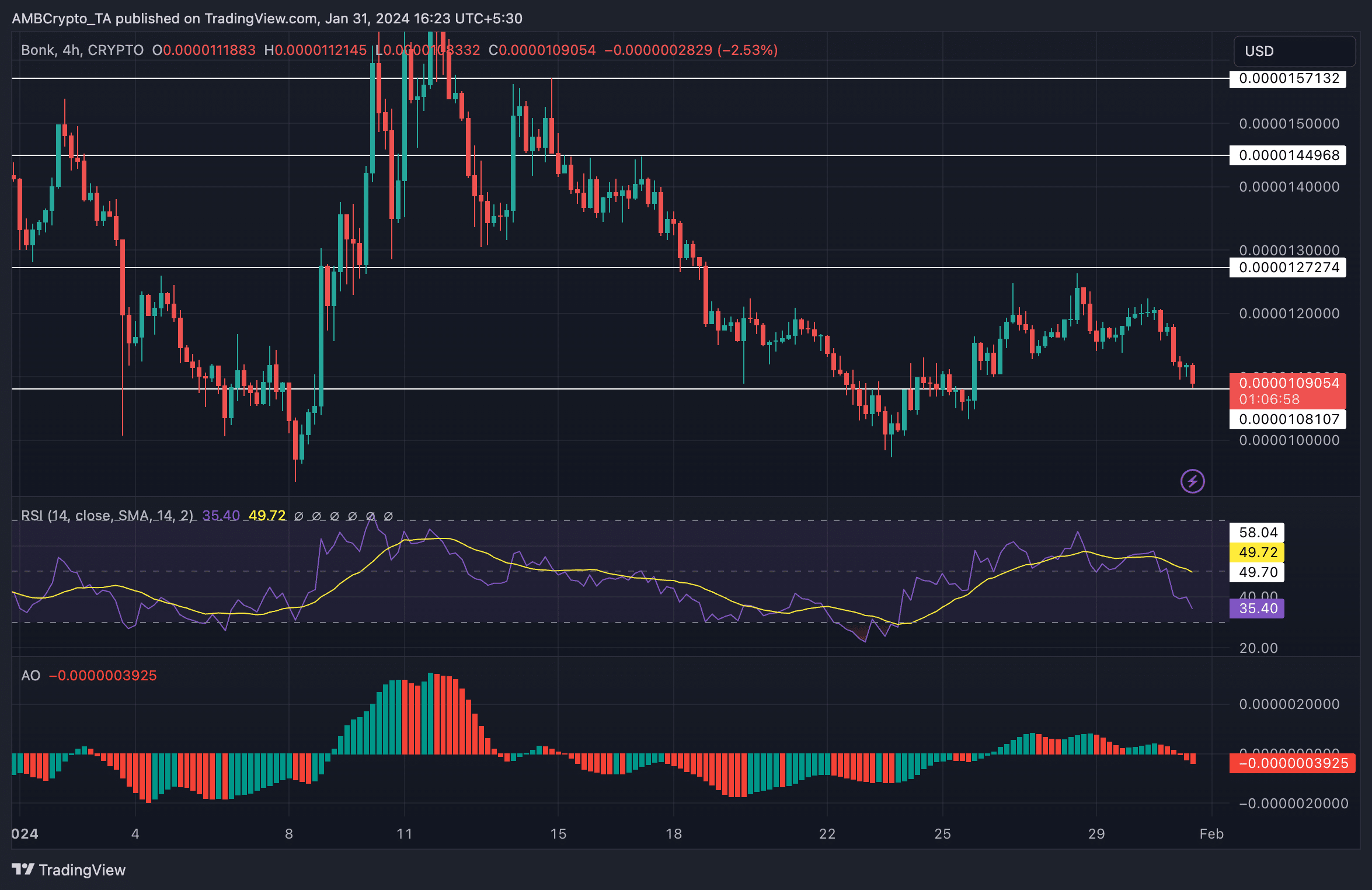Click date label 11 on time axis
This screenshot has height=890, width=1372.
pos(404,834)
